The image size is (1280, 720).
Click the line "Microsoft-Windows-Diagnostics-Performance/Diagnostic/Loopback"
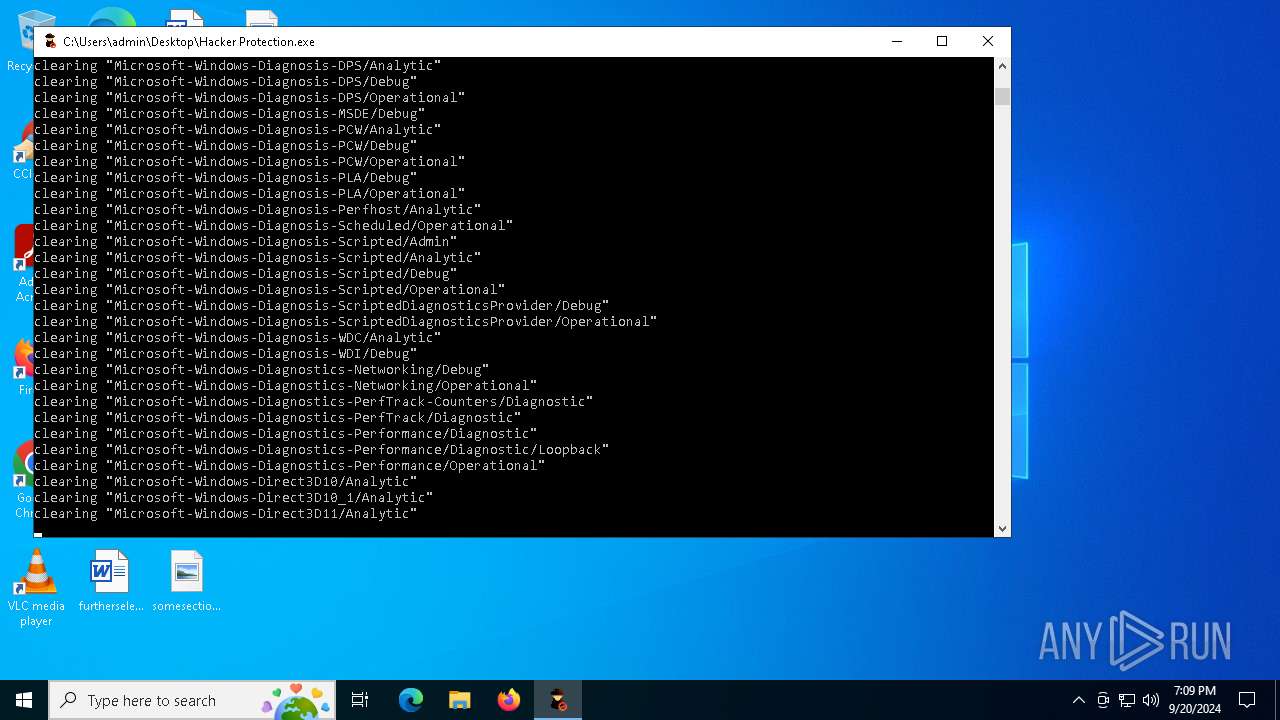click(x=322, y=450)
